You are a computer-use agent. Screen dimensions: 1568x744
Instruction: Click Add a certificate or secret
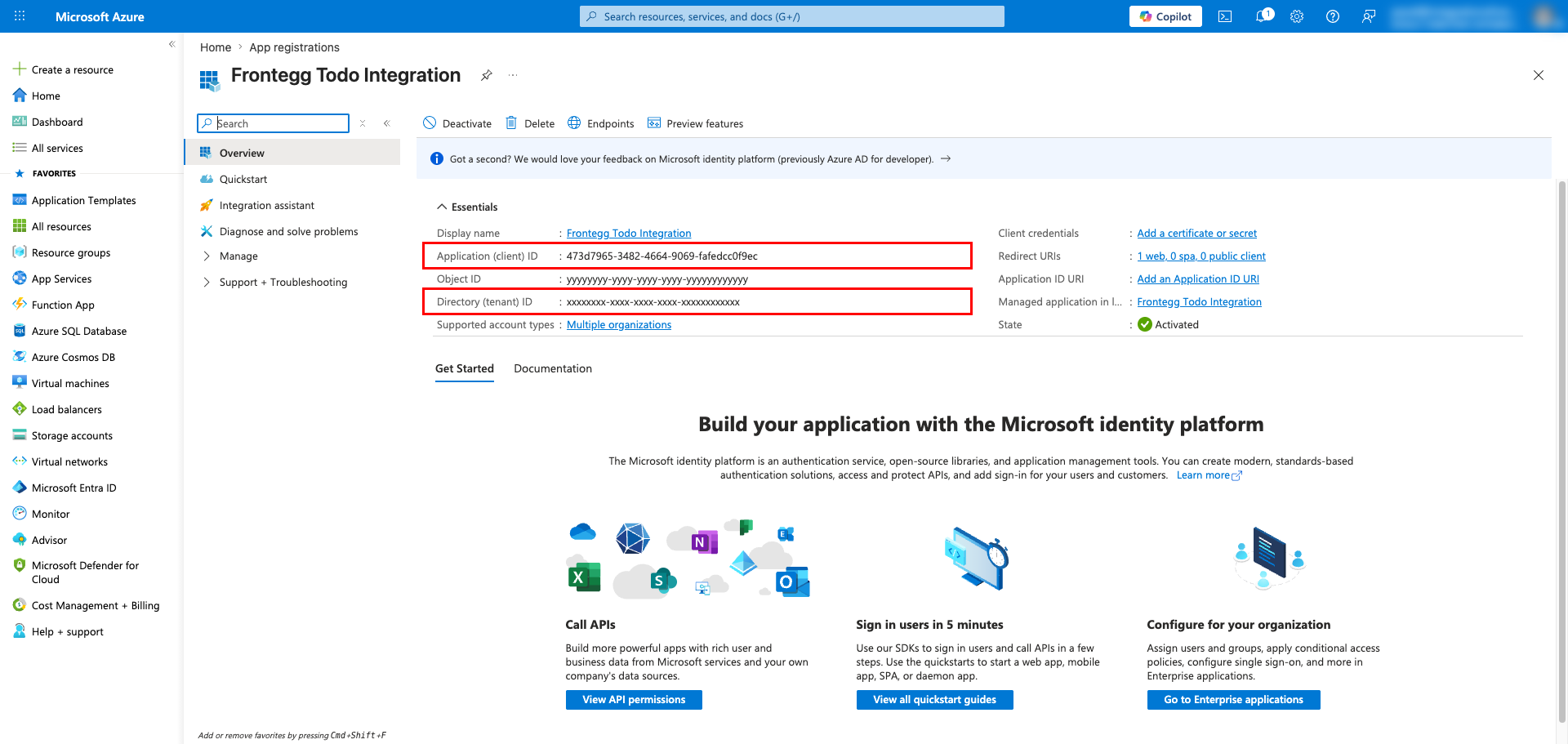(1197, 233)
